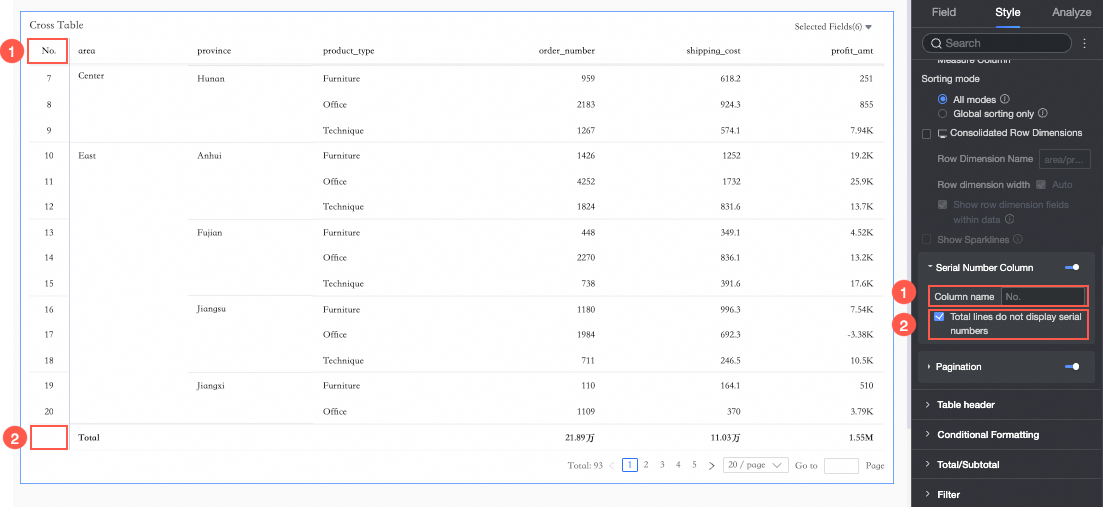Click the search magnifier icon
1103x507 pixels.
coord(935,43)
